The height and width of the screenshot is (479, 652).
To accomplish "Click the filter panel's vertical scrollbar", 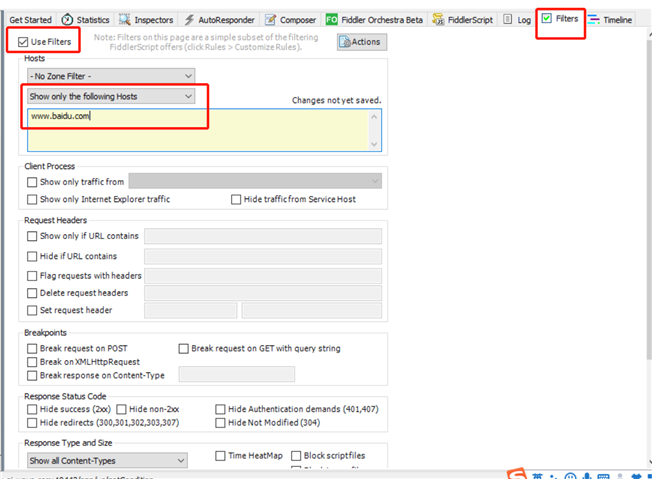I will (649, 200).
